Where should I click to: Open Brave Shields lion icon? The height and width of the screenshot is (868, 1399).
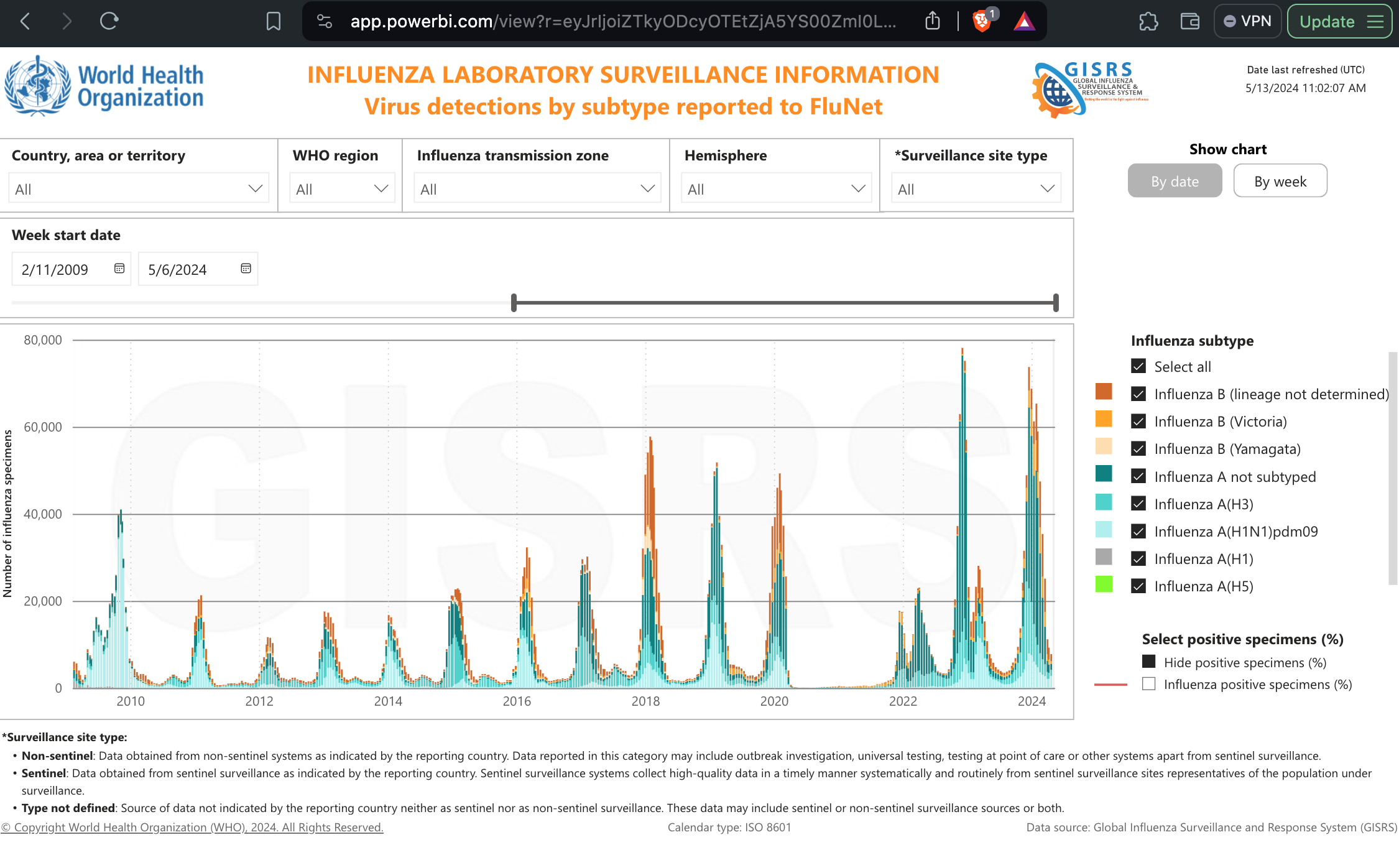982,21
